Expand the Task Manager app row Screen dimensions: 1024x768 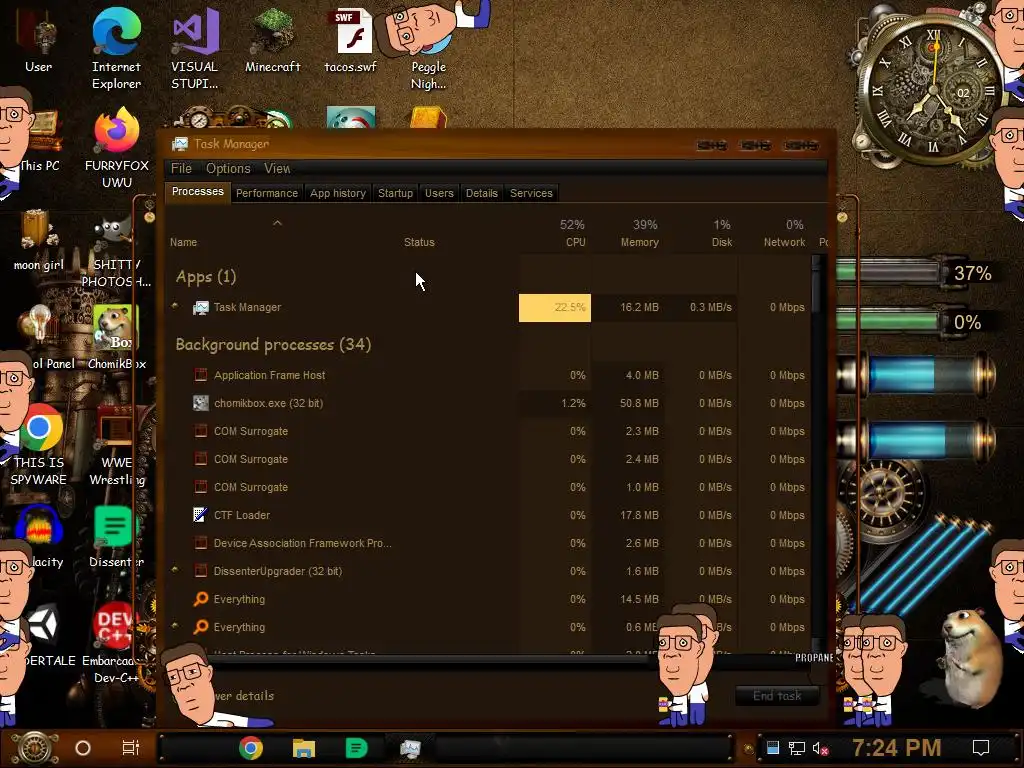click(x=174, y=306)
